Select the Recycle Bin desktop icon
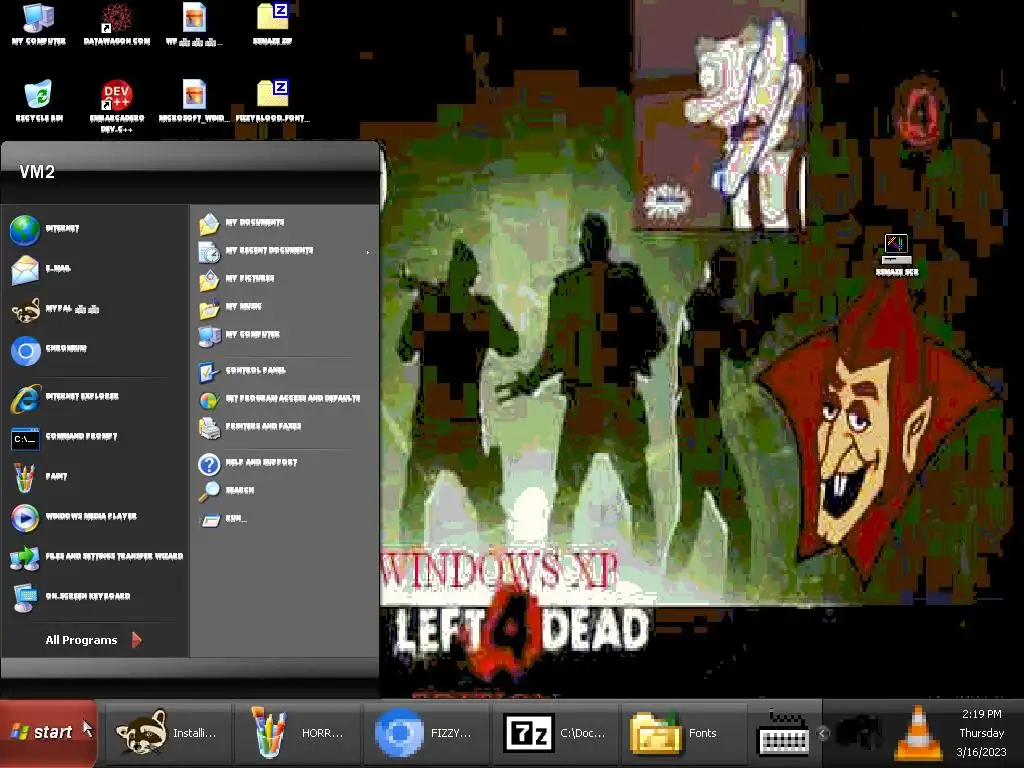 coord(39,101)
